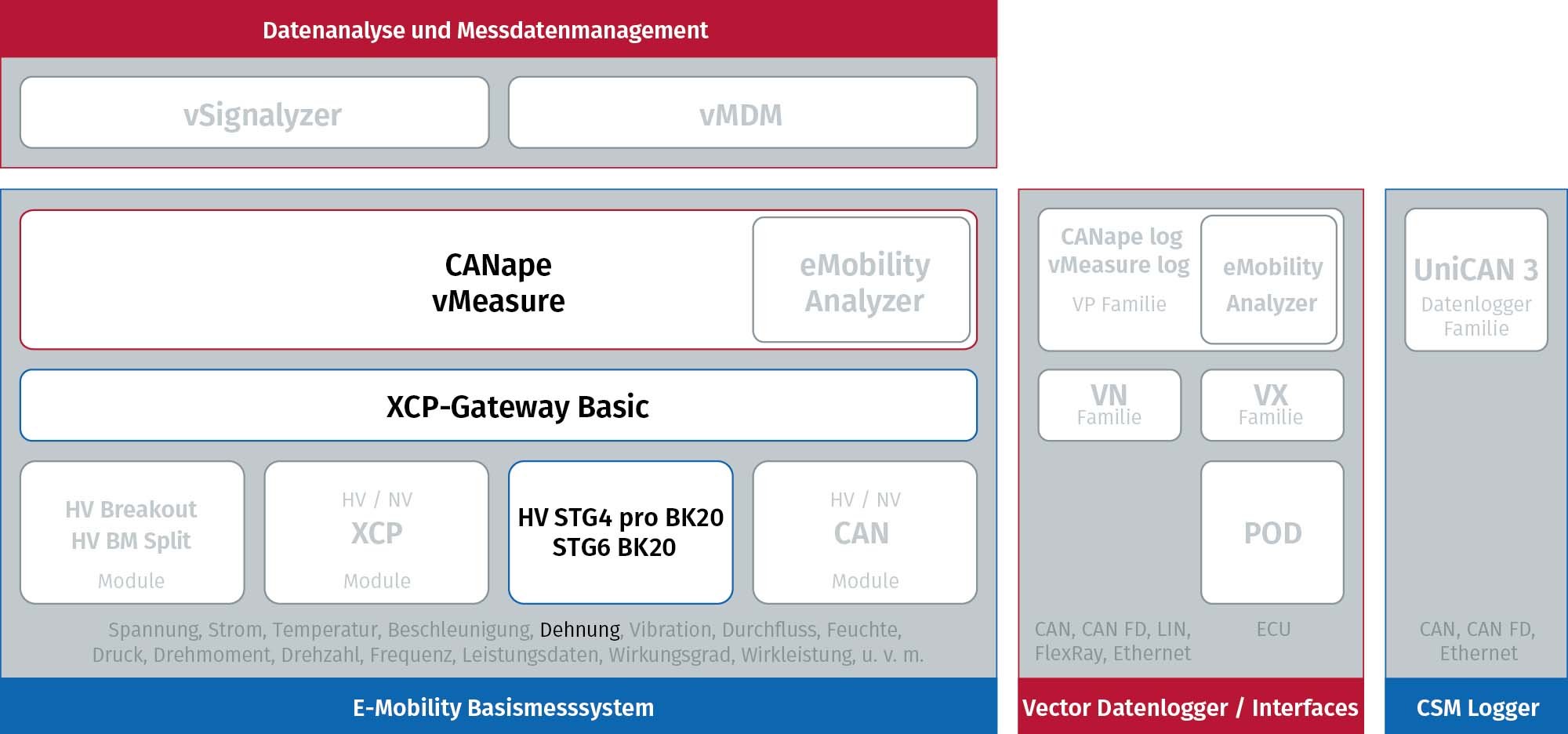The height and width of the screenshot is (734, 1568).
Task: Click the XCP-Gateway Basic bar
Action: tap(499, 405)
